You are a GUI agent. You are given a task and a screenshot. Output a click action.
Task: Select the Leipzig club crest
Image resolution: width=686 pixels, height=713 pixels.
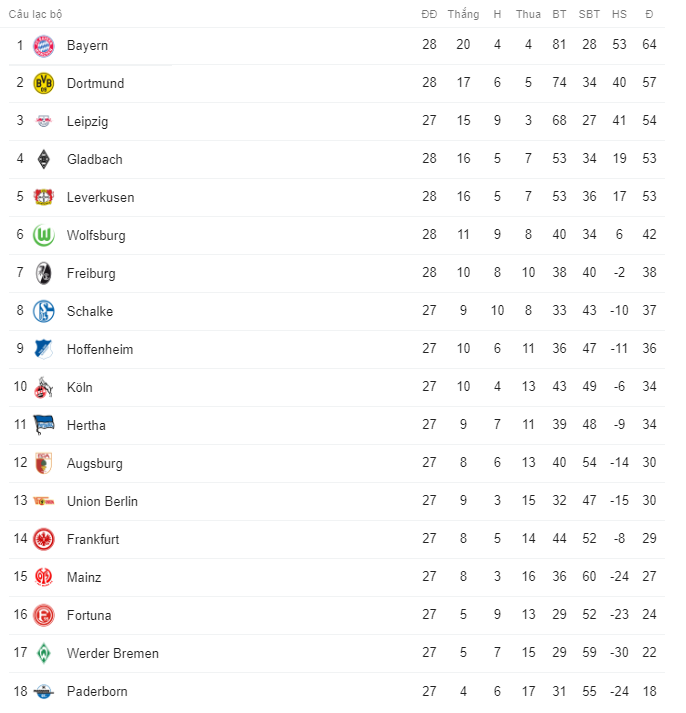(x=43, y=121)
